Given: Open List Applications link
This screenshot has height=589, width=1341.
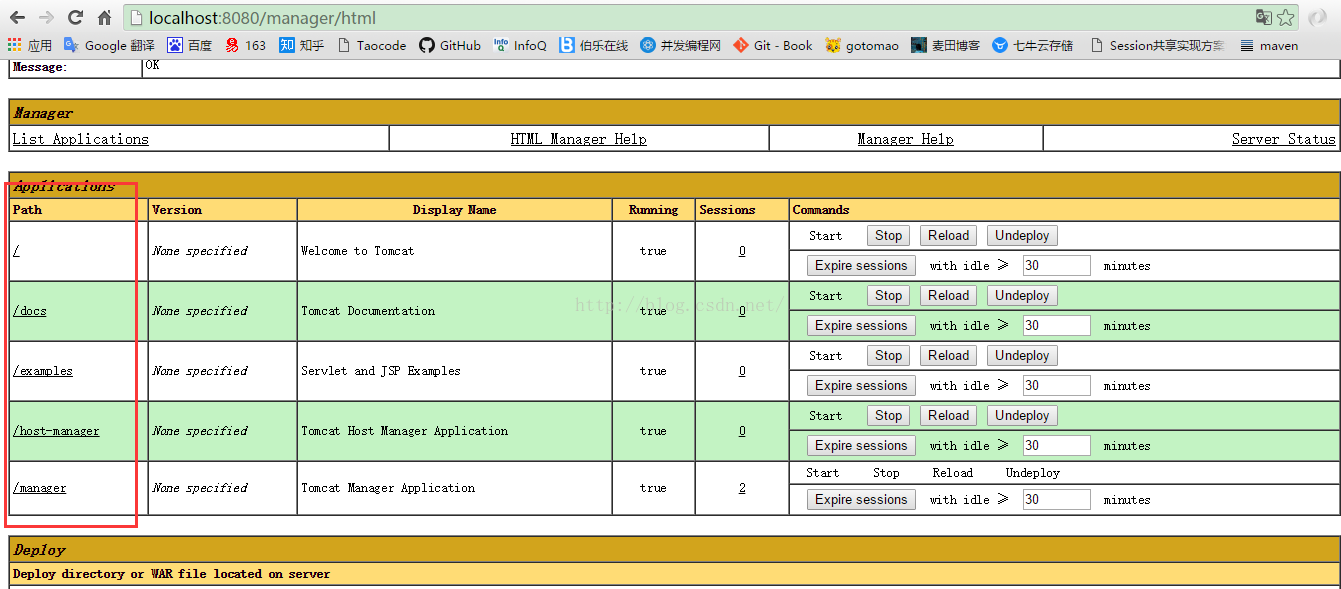Looking at the screenshot, I should (80, 139).
